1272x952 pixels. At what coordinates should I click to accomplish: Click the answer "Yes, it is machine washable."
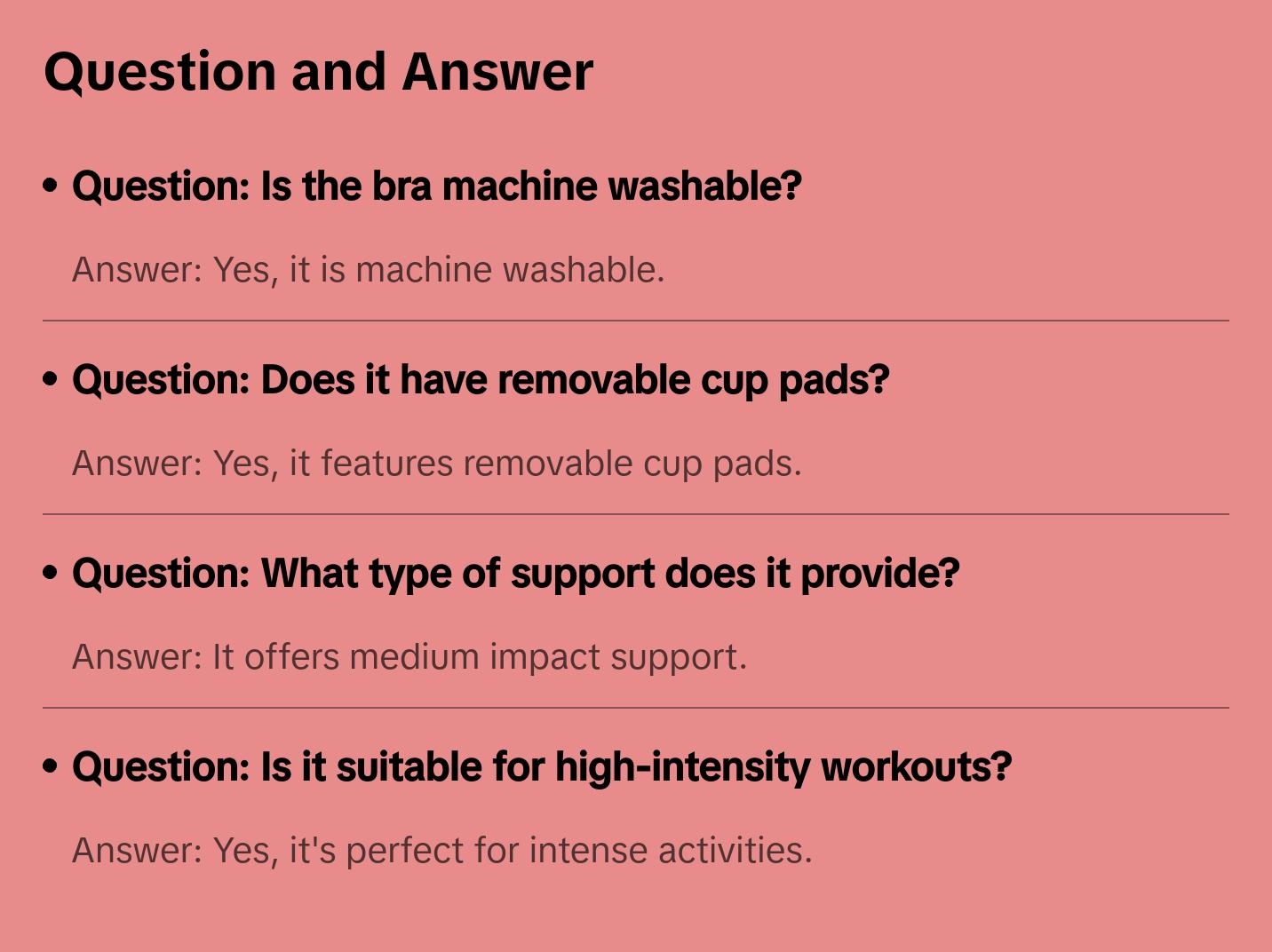[x=368, y=270]
